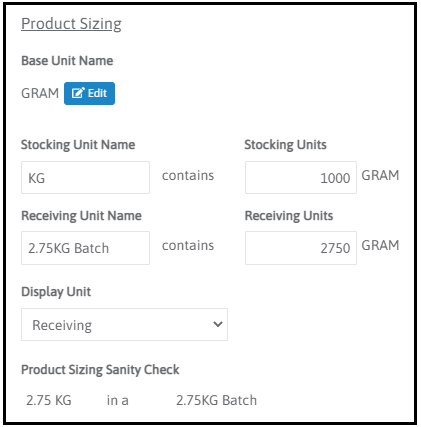421x427 pixels.
Task: Focus the Receiving Unit Name field
Action: pos(85,248)
